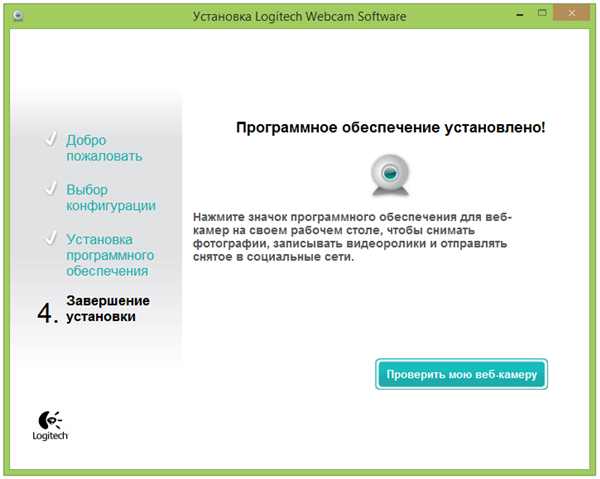Minimize the installer window
The height and width of the screenshot is (479, 600).
(520, 15)
